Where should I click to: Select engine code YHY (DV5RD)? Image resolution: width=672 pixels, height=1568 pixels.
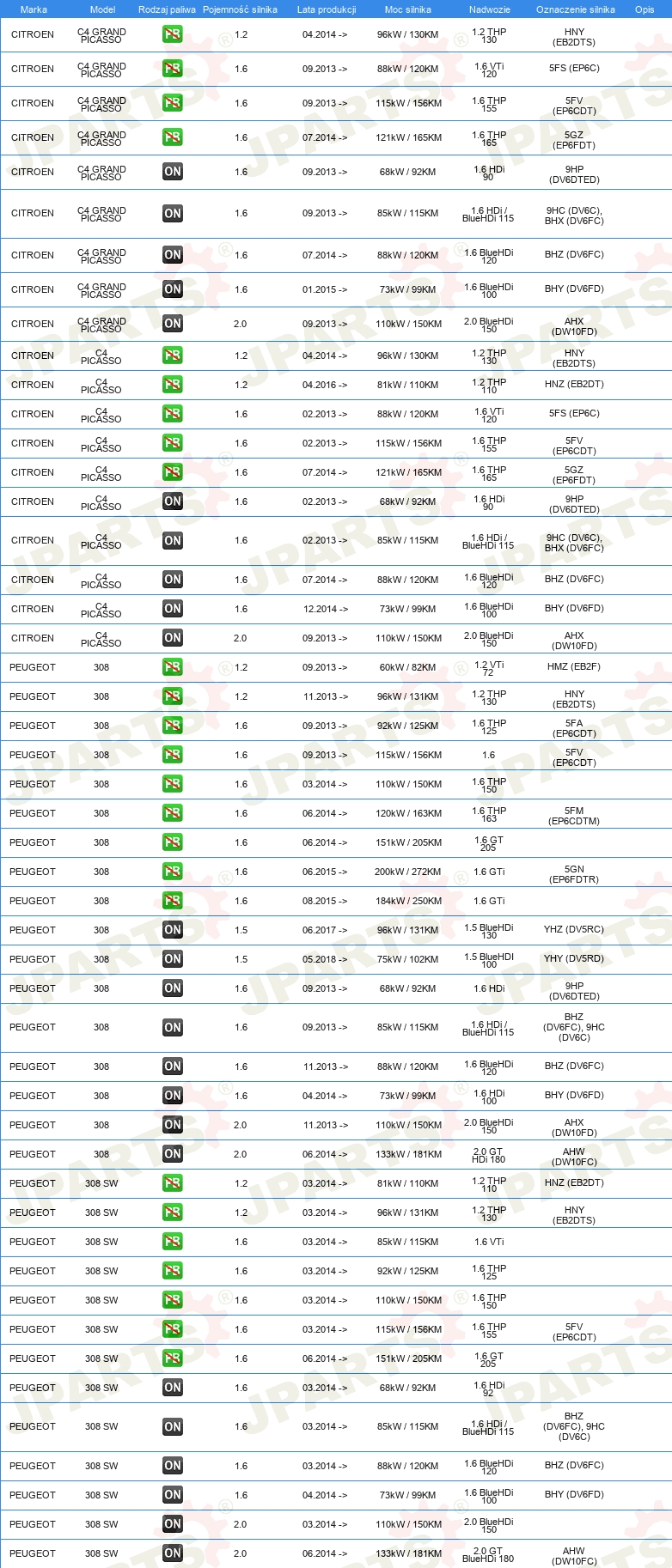[574, 959]
